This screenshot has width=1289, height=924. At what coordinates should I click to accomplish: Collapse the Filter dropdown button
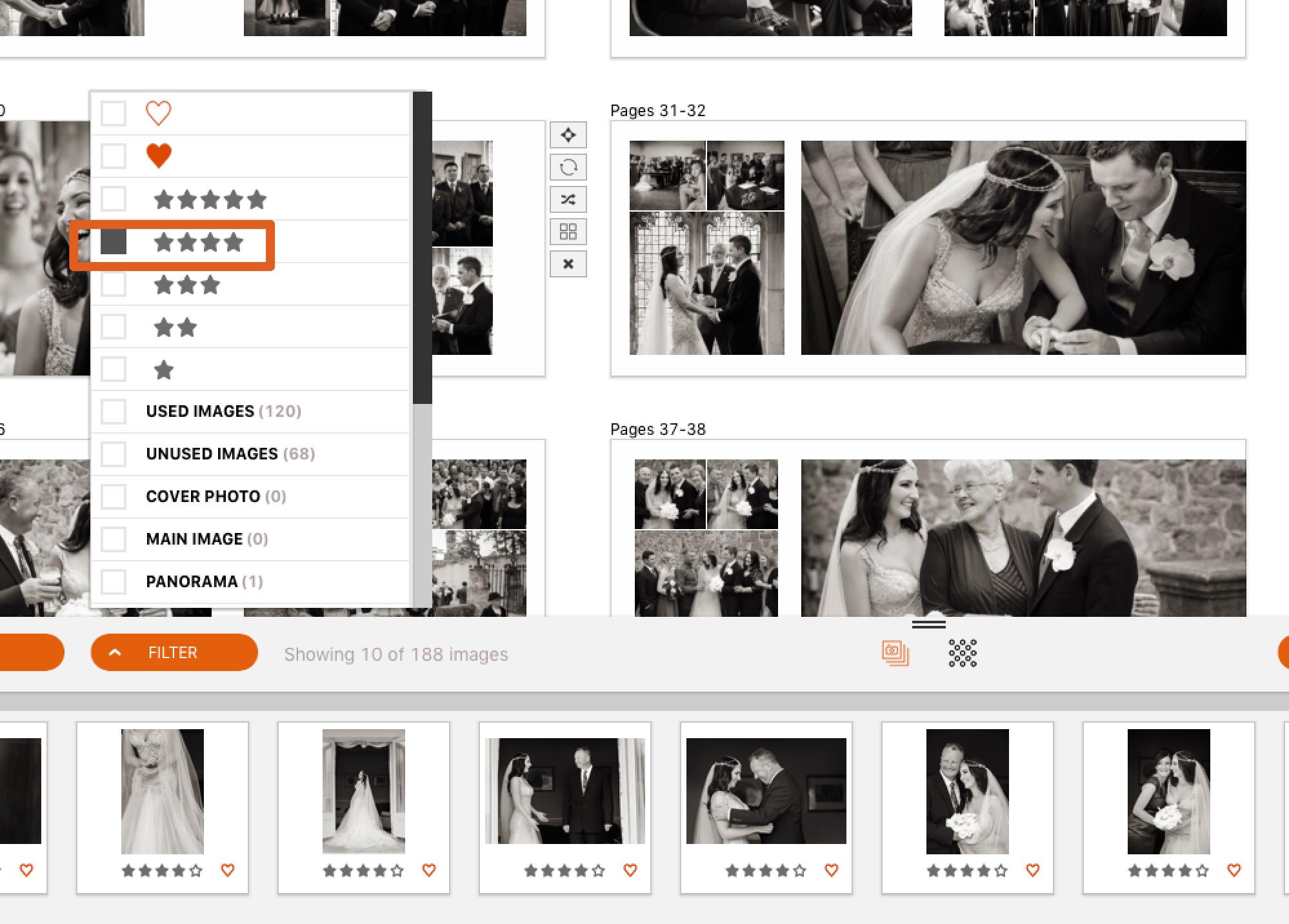pyautogui.click(x=174, y=652)
